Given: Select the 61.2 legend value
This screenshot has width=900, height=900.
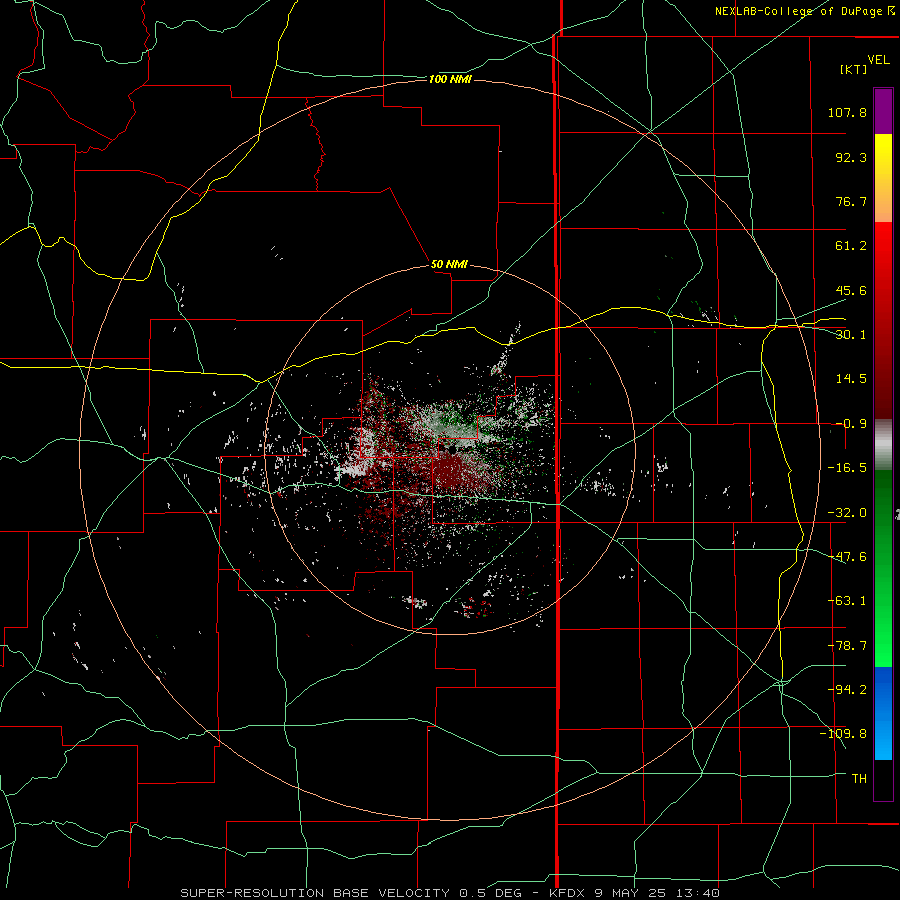Looking at the screenshot, I should click(851, 246).
